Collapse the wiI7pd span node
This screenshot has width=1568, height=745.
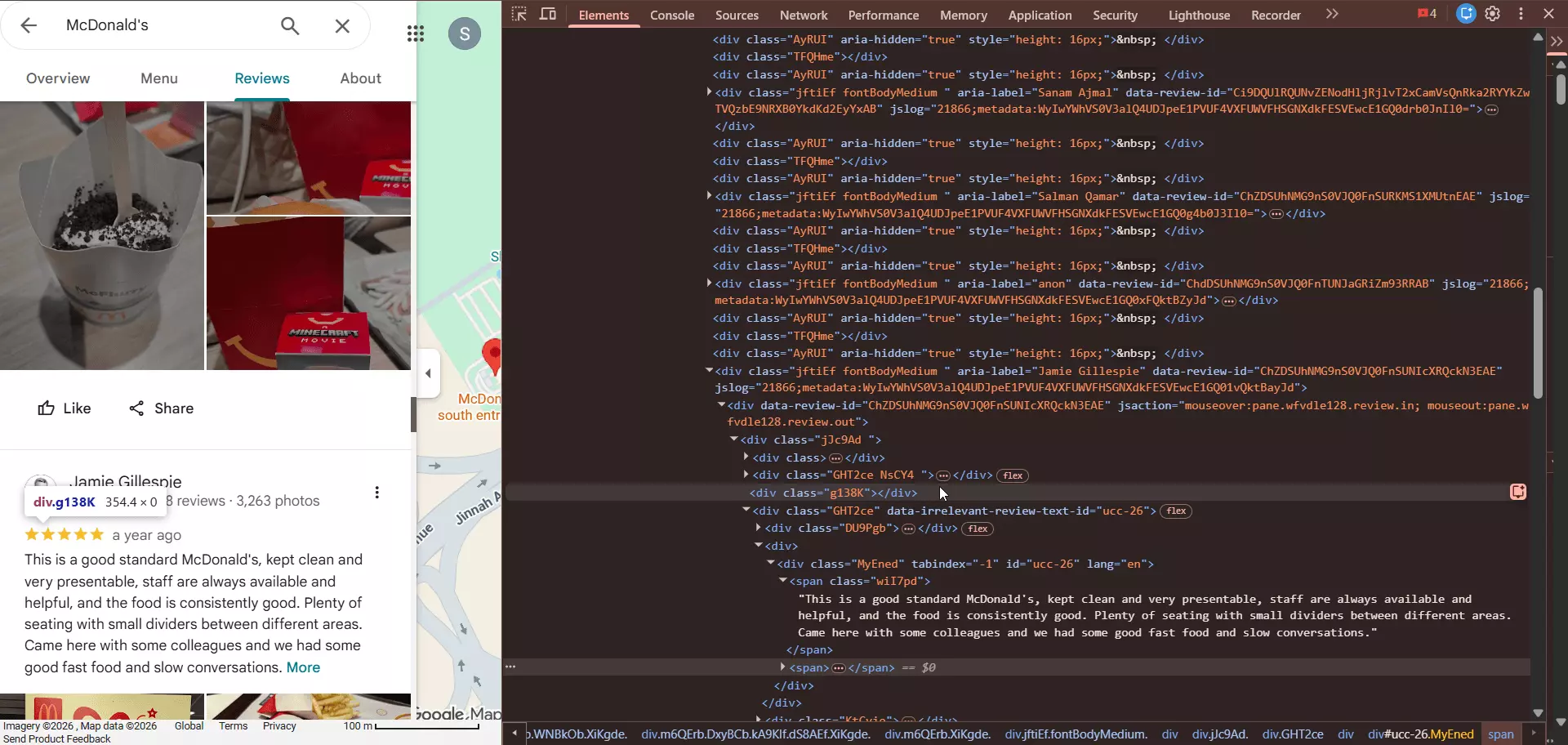click(782, 581)
